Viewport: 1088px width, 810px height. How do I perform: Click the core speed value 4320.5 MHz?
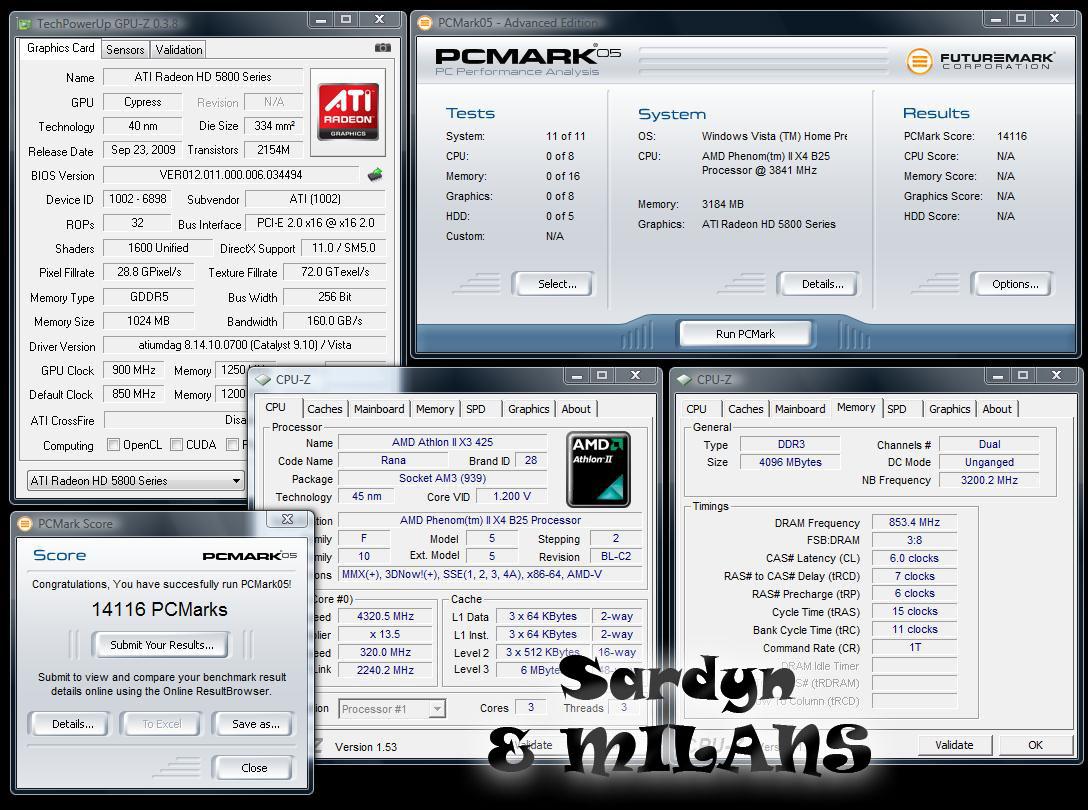click(x=385, y=616)
